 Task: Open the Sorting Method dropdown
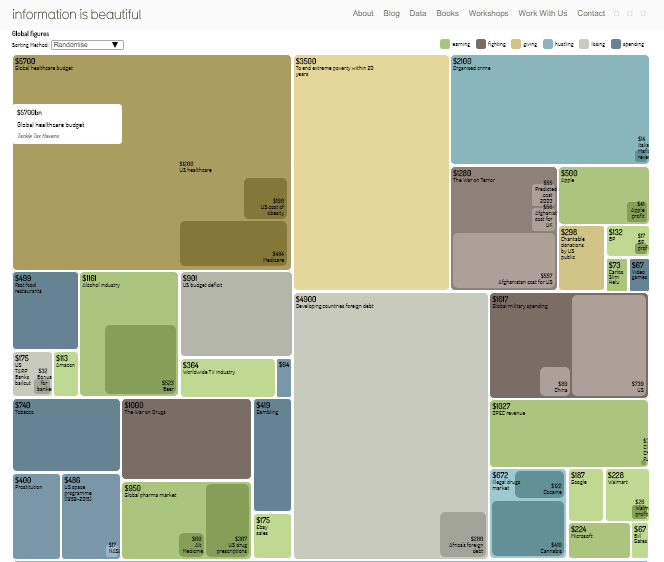[x=87, y=45]
